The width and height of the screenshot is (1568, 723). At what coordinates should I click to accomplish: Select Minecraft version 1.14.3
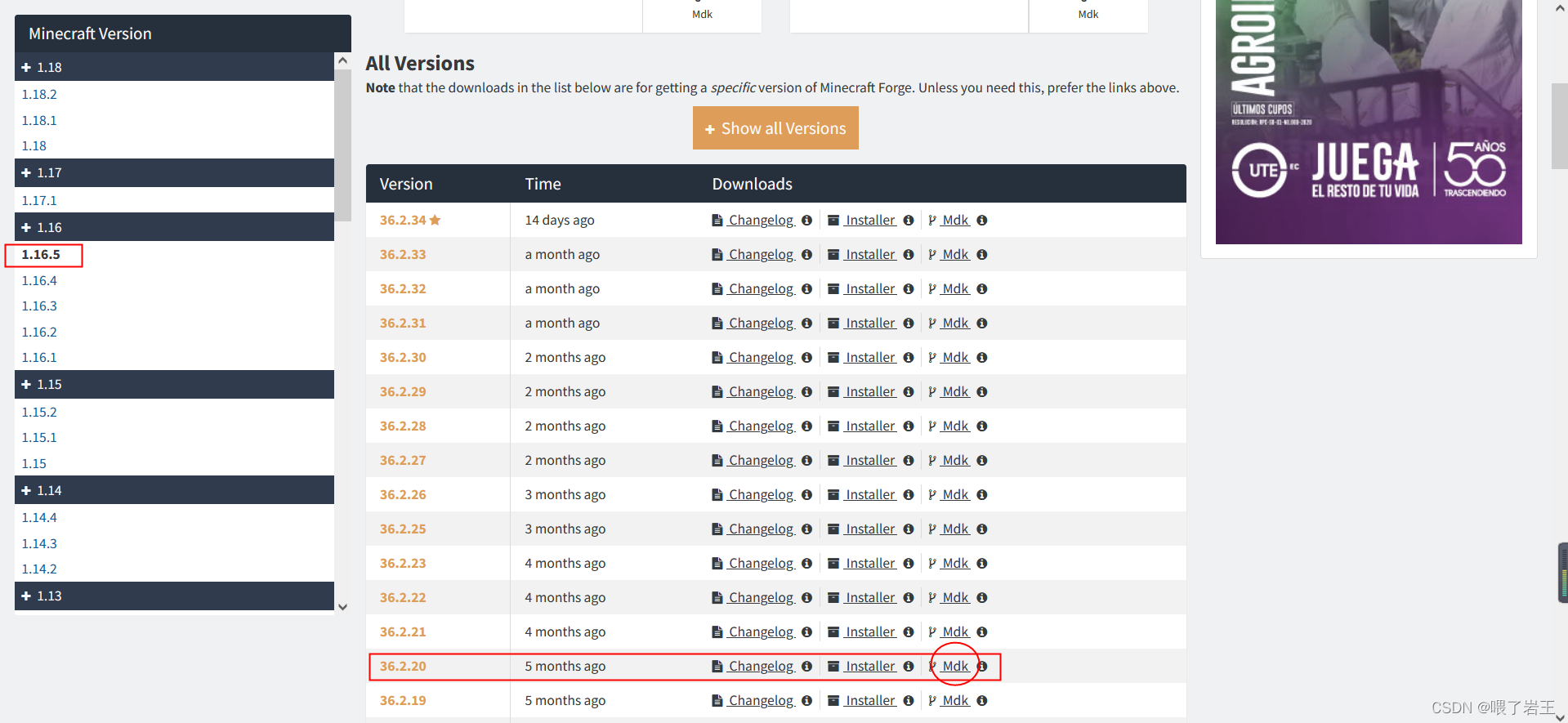[39, 544]
